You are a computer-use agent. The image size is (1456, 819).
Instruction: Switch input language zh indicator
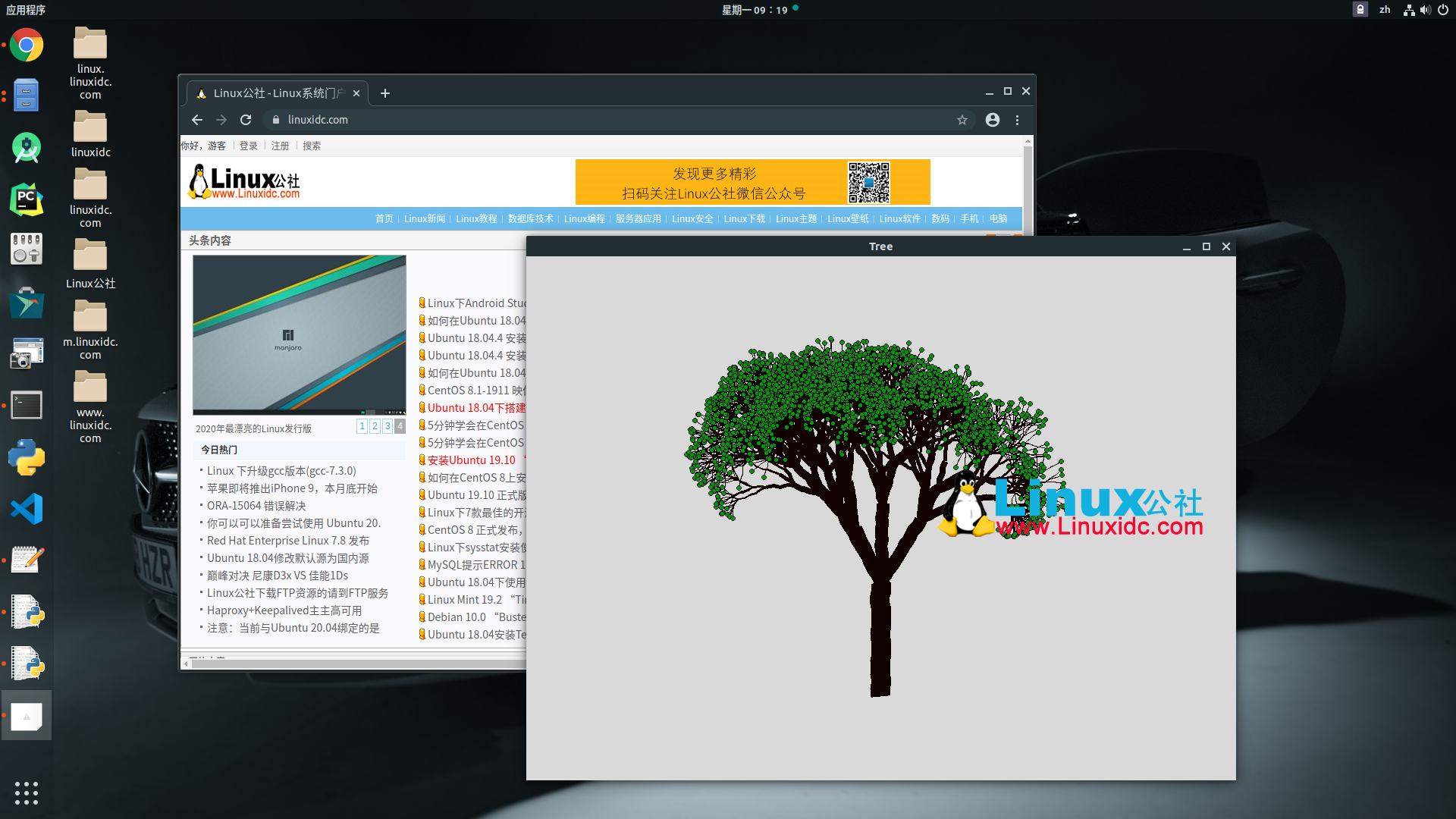1385,10
